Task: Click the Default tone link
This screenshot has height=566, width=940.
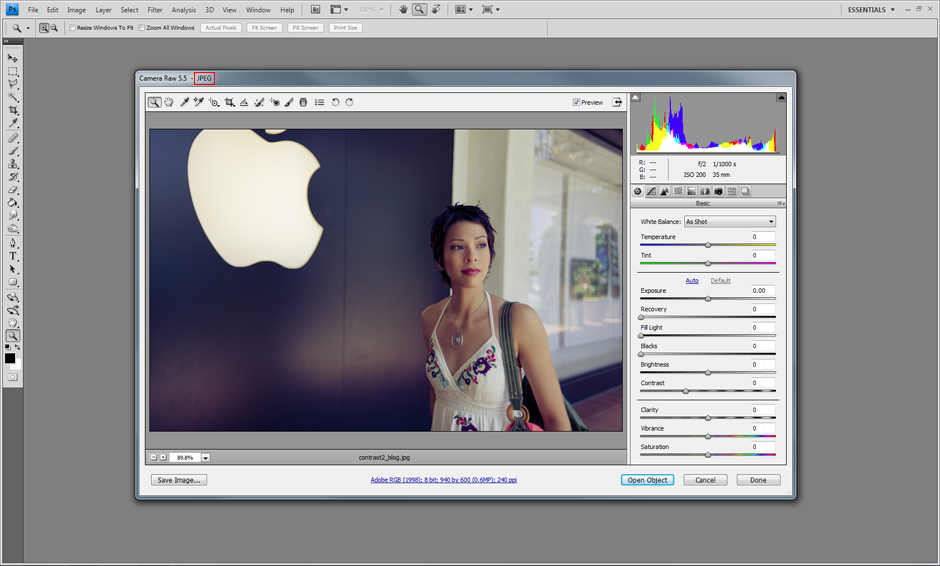Action: click(x=721, y=281)
